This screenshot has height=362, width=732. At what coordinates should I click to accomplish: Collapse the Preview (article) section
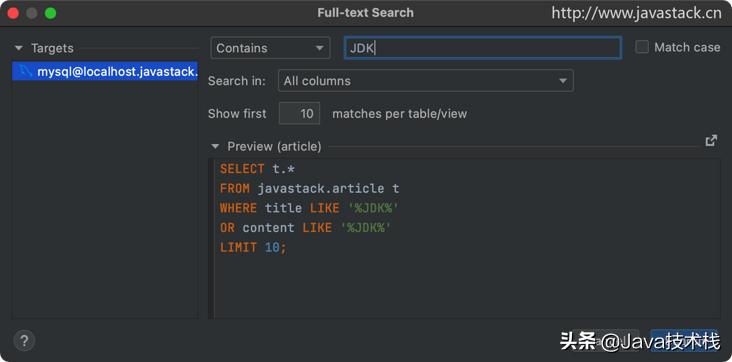click(215, 146)
